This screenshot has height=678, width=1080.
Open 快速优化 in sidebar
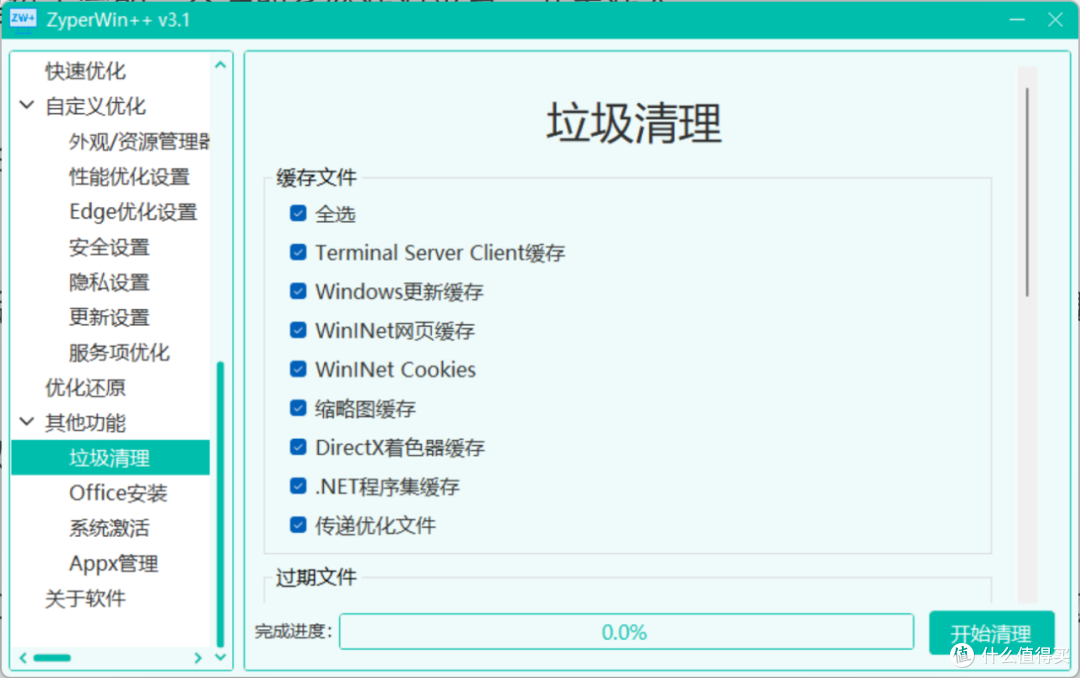click(85, 71)
